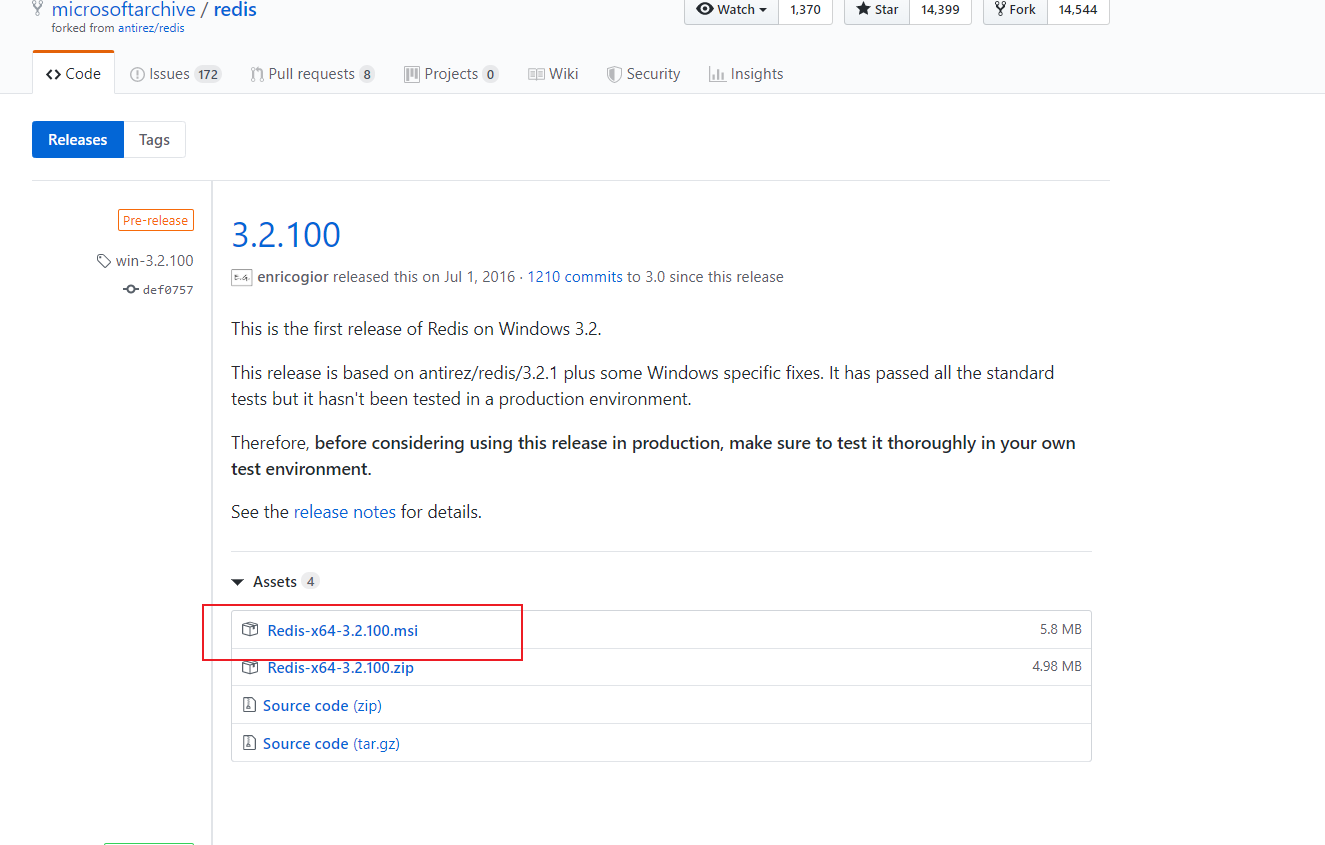Click the book icon on the Wiki tab
Screen dimensions: 1325x845
pyautogui.click(x=536, y=74)
